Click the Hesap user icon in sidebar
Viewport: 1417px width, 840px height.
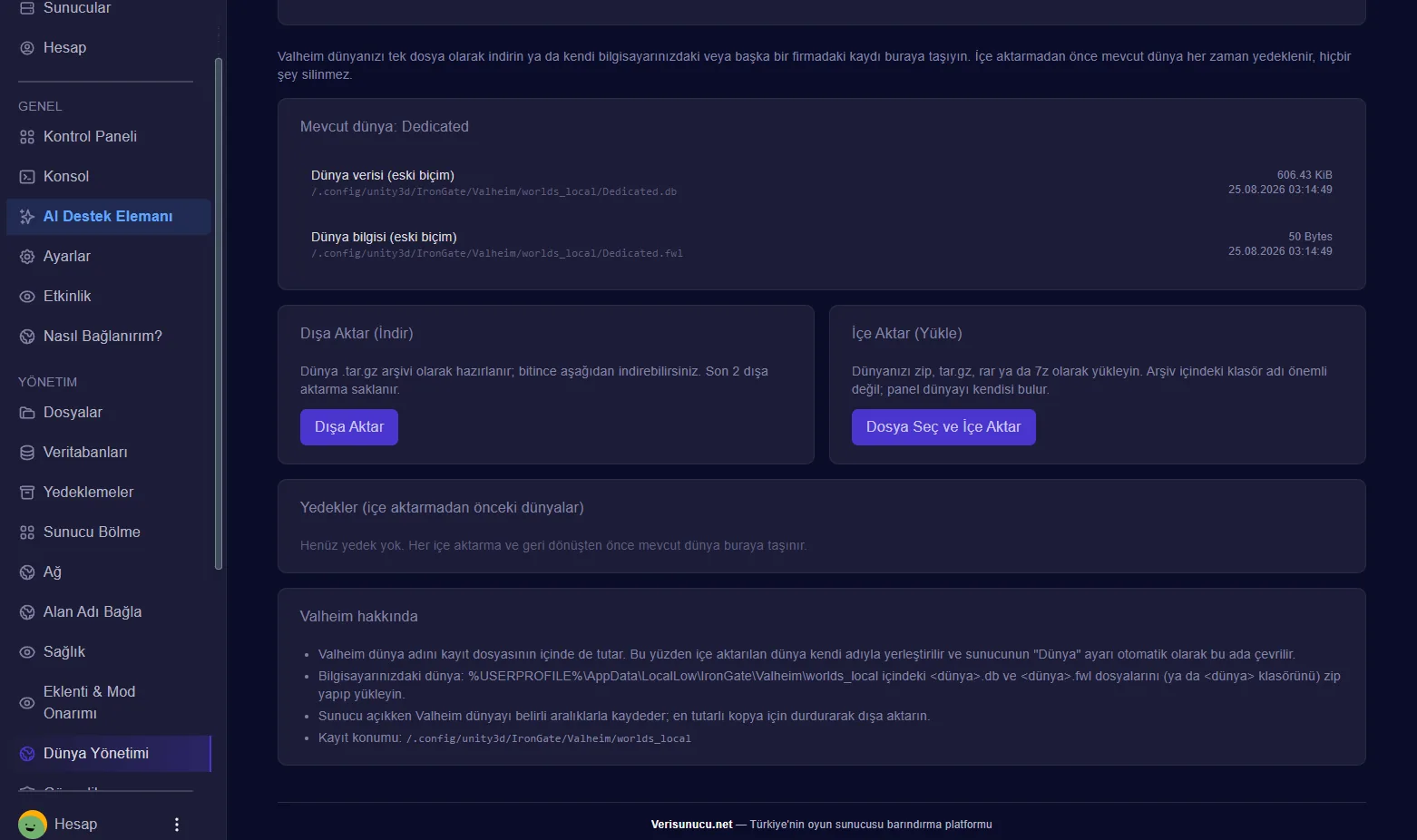coord(27,48)
